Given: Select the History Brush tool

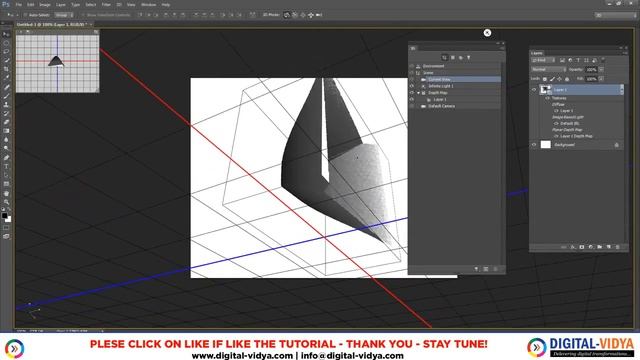Looking at the screenshot, I should pos(6,113).
